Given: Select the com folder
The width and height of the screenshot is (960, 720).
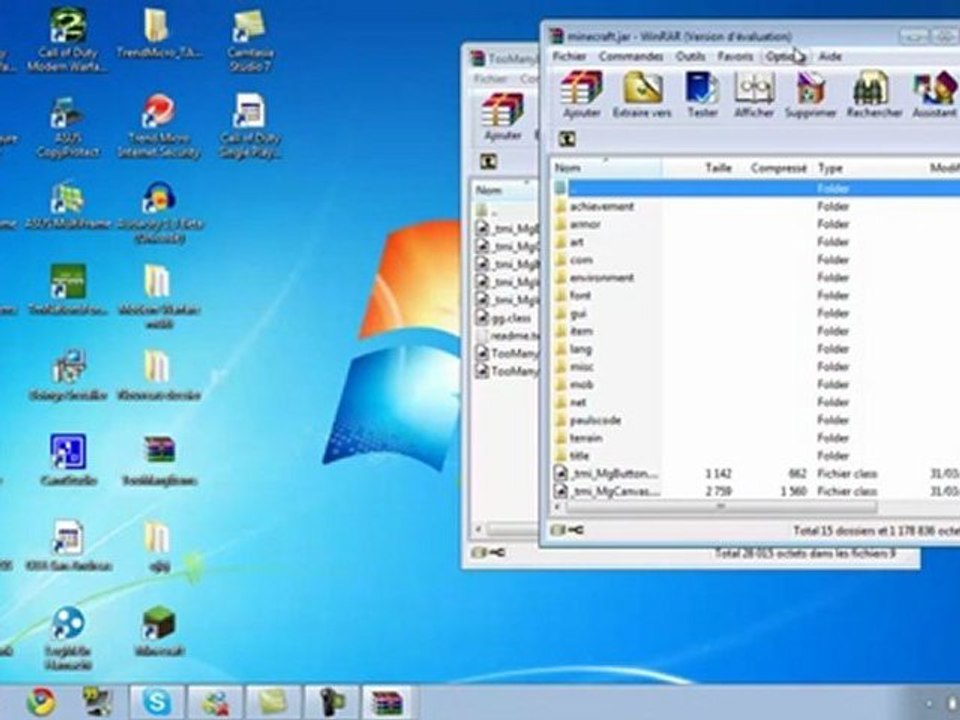Looking at the screenshot, I should tap(580, 260).
